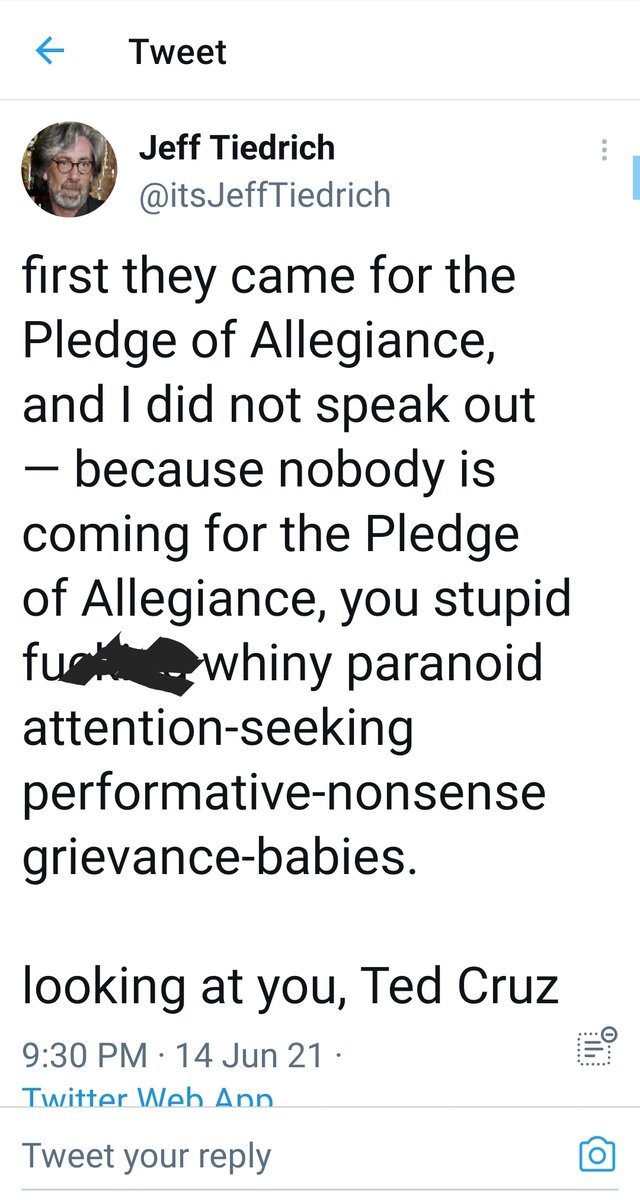Click the word performative-nonsense
This screenshot has height=1200, width=640.
[x=284, y=793]
